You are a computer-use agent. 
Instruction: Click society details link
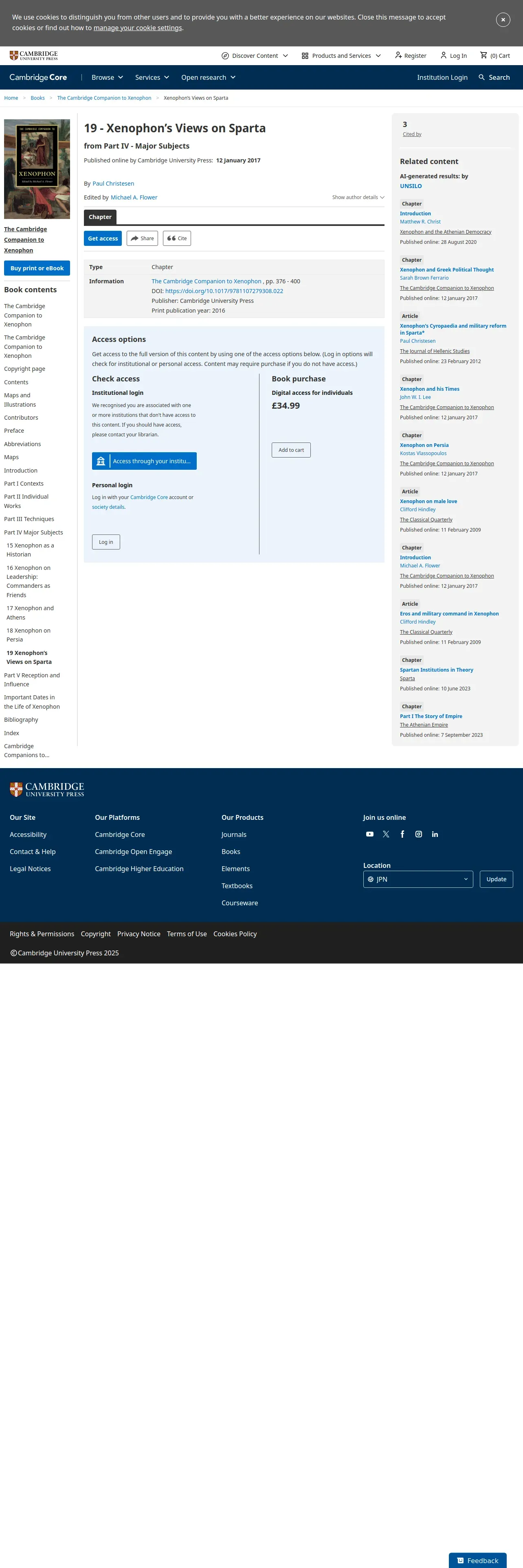pyautogui.click(x=108, y=507)
